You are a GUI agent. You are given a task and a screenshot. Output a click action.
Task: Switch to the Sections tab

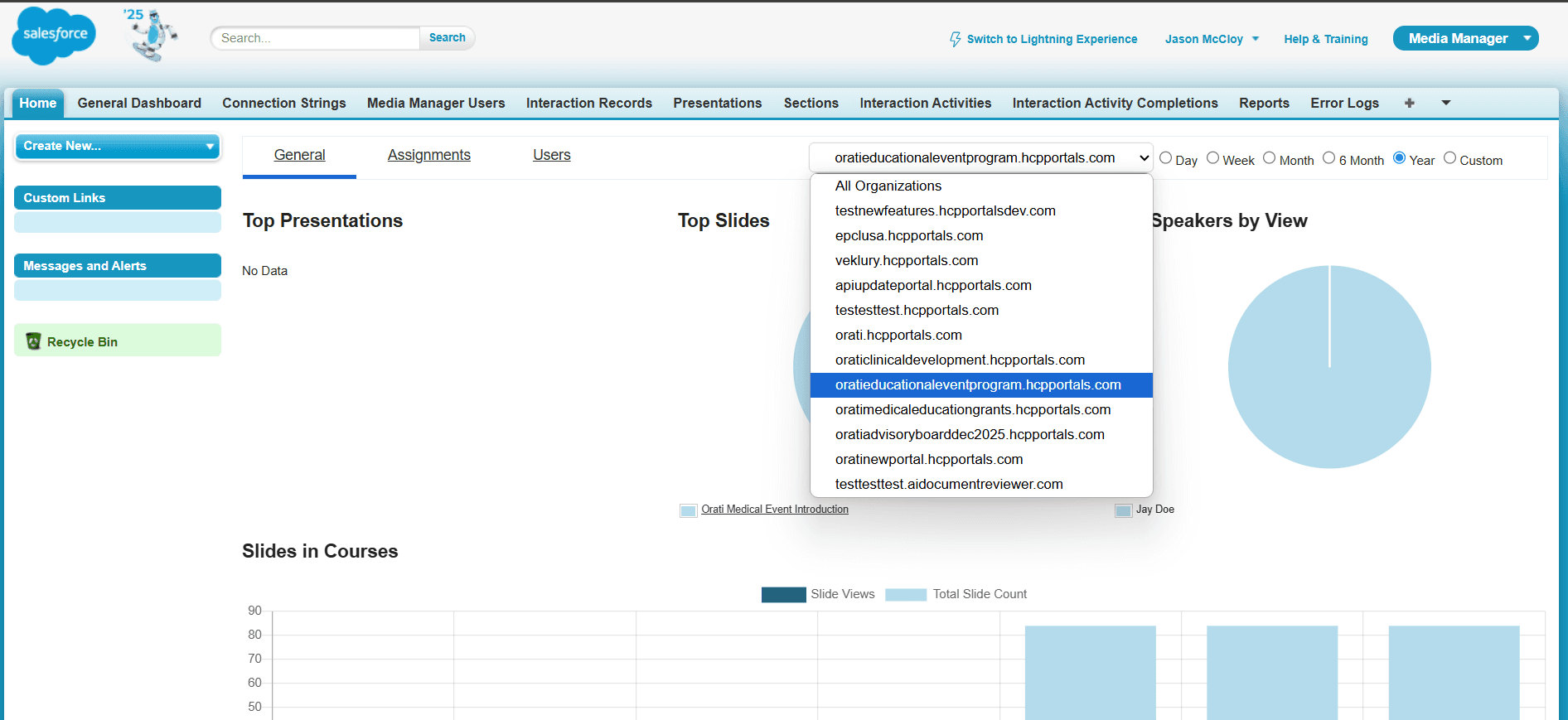(811, 103)
